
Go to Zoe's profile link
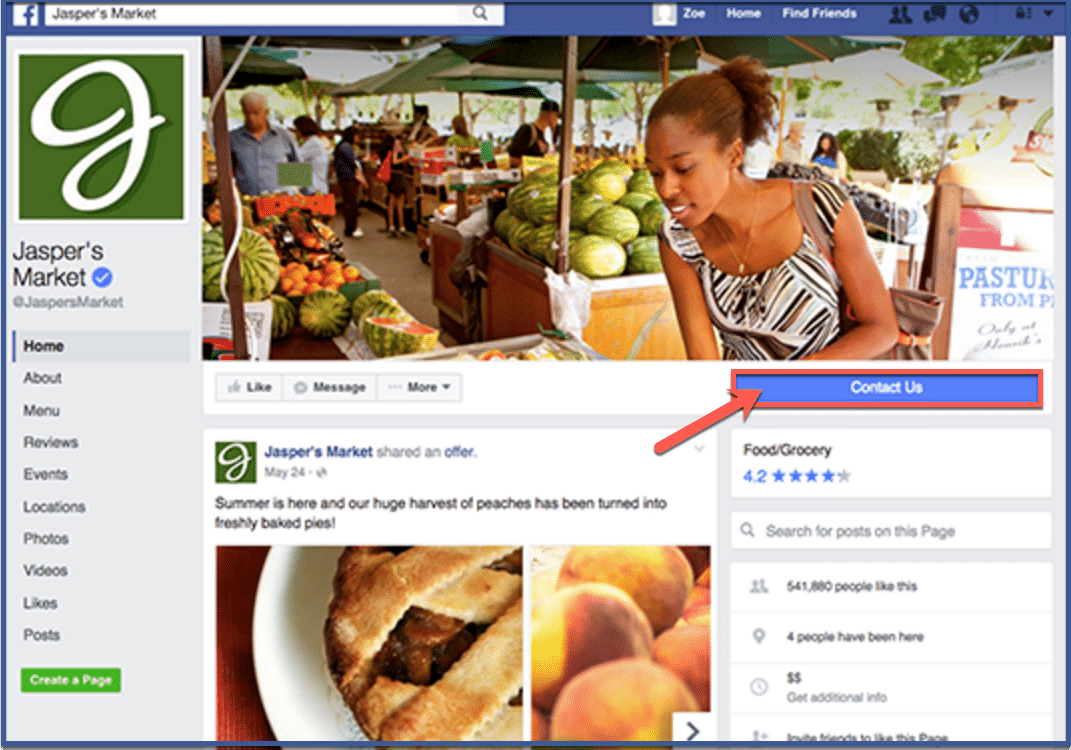[693, 14]
